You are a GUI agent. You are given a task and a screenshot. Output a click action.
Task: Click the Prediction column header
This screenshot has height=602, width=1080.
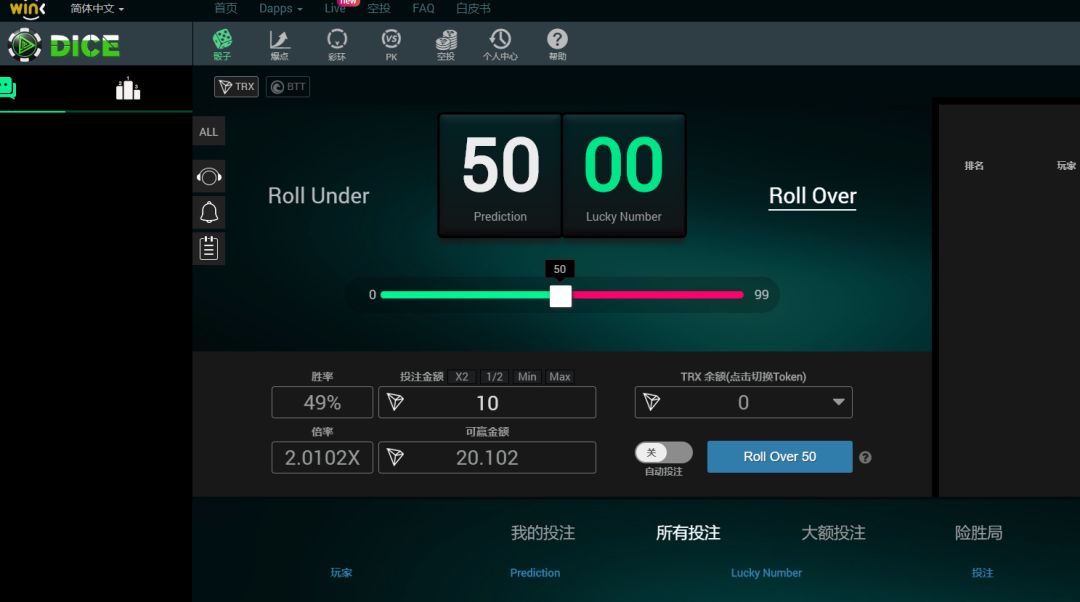coord(535,572)
